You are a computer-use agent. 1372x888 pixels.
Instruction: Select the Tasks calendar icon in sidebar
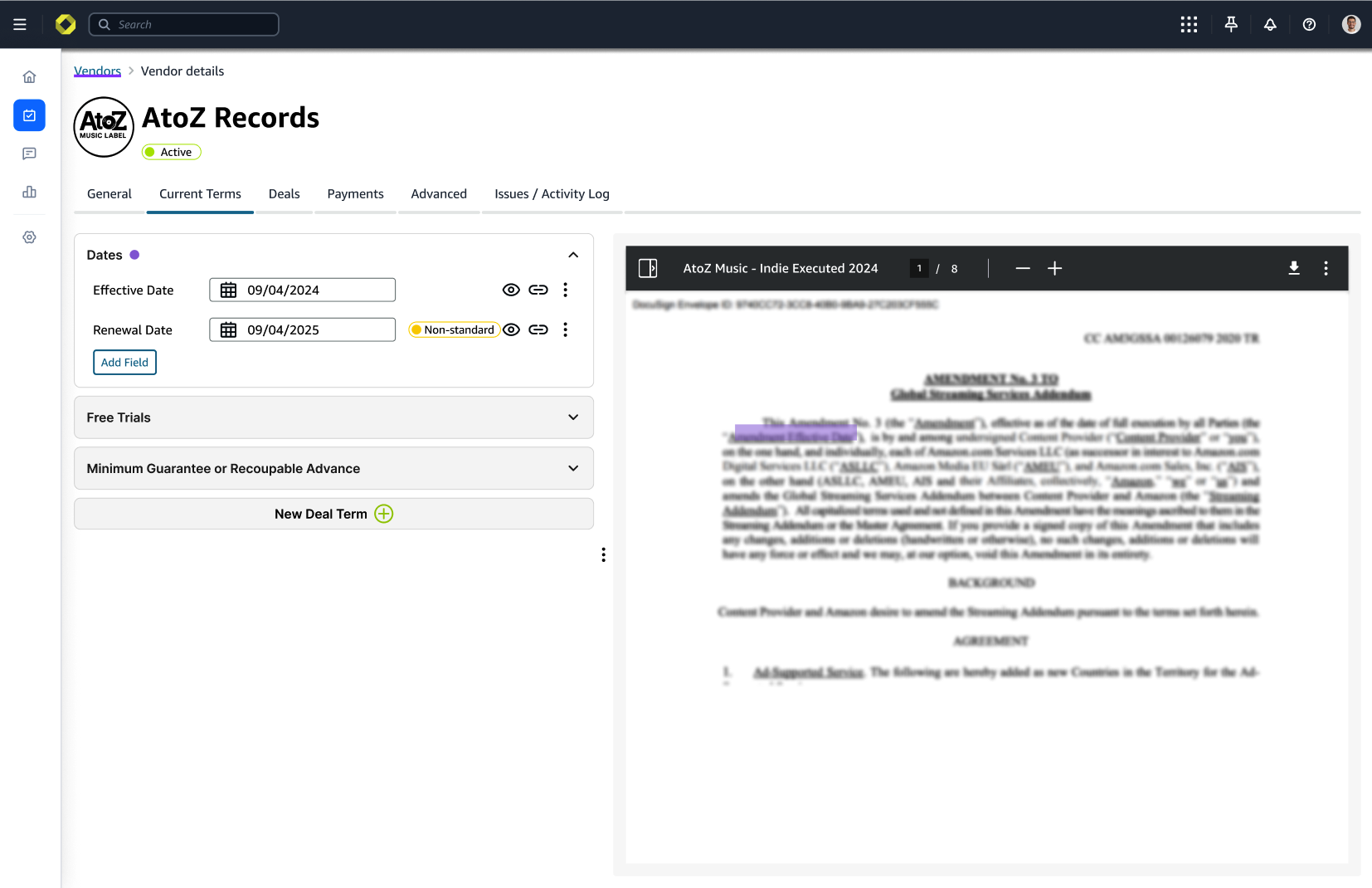(29, 115)
